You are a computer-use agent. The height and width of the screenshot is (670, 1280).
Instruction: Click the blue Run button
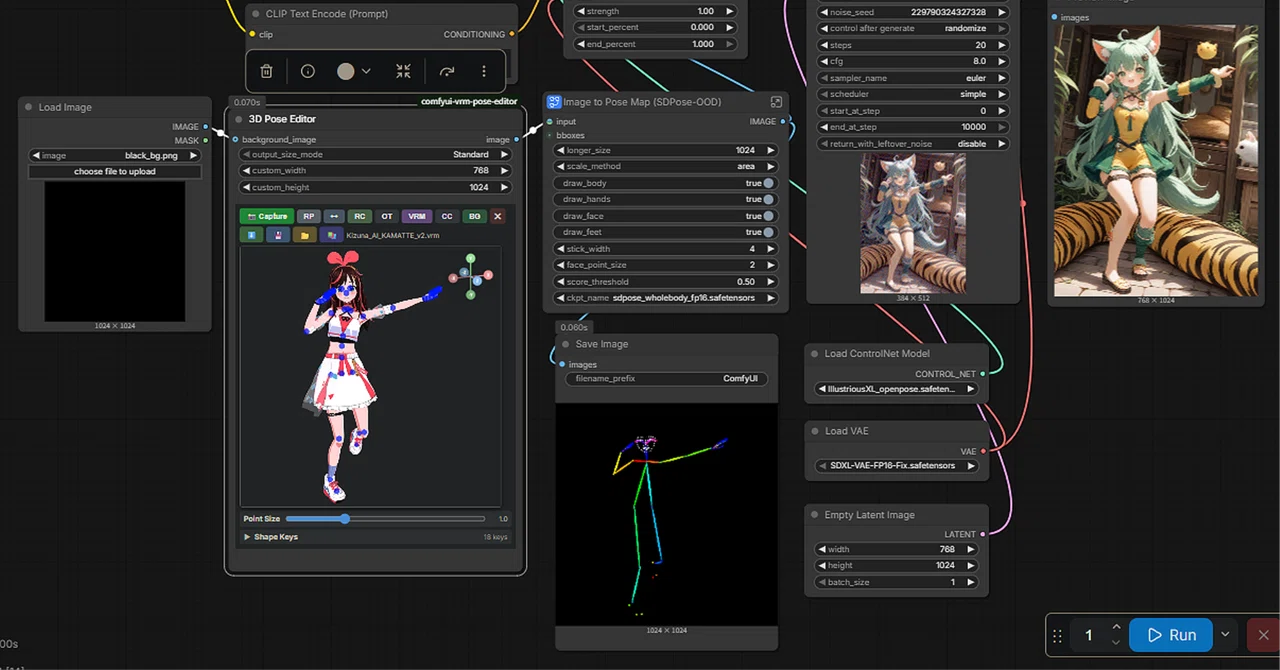point(1171,635)
